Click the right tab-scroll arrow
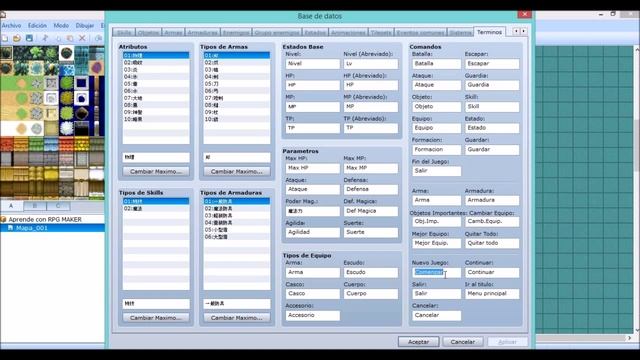640x360 pixels. tap(524, 31)
